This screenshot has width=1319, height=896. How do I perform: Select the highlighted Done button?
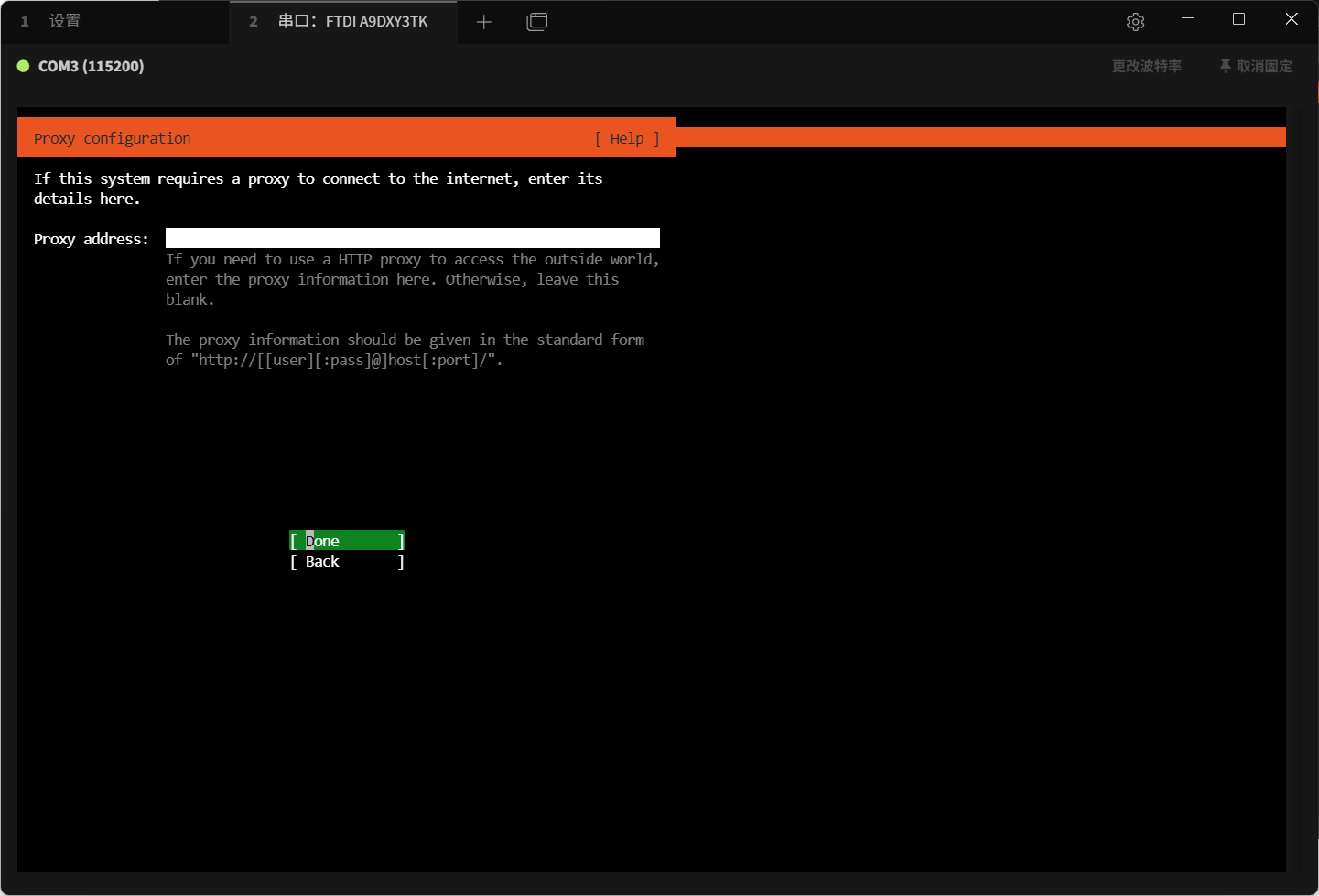[x=347, y=541]
